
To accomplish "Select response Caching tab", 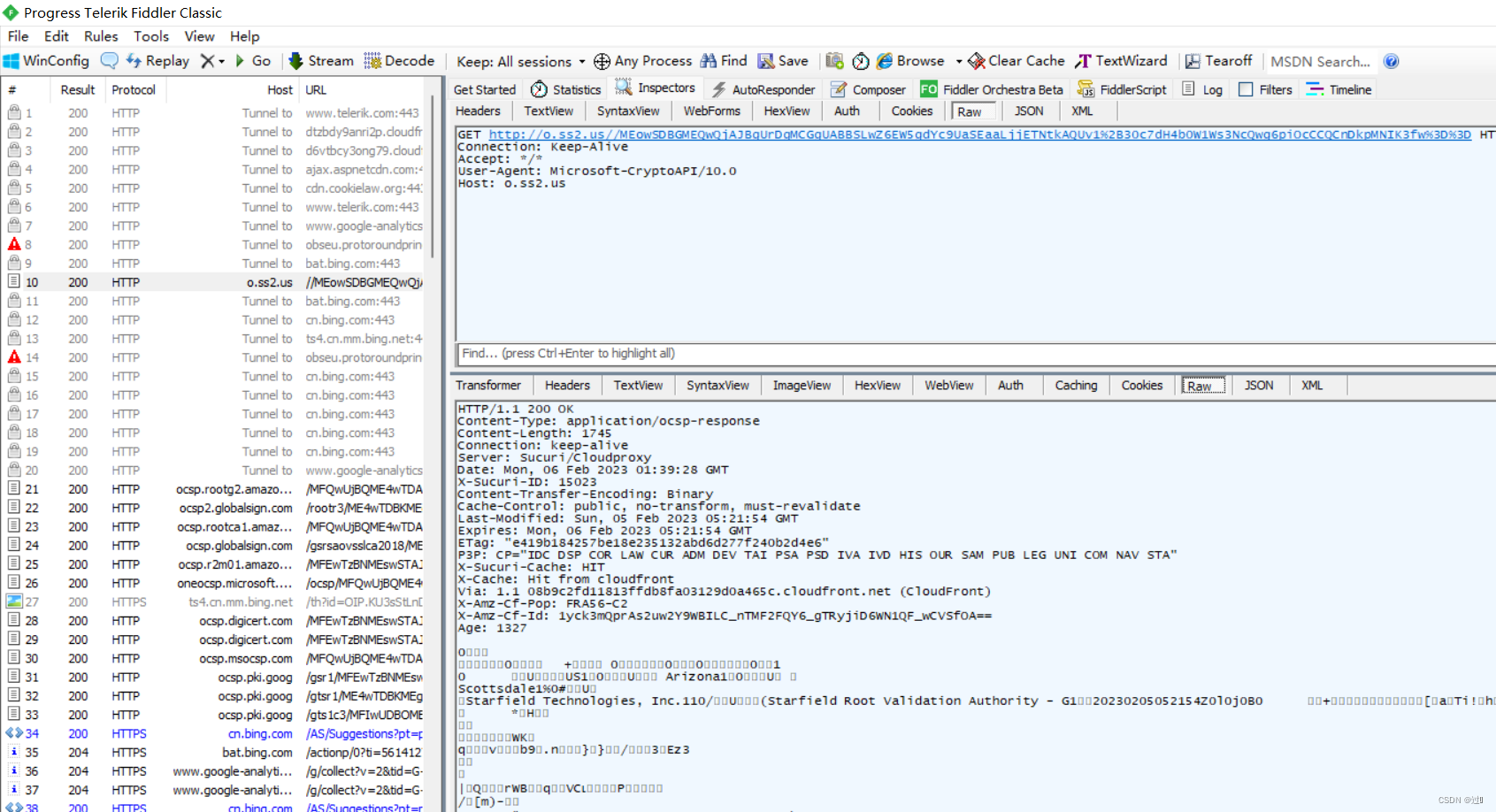I will click(1076, 385).
